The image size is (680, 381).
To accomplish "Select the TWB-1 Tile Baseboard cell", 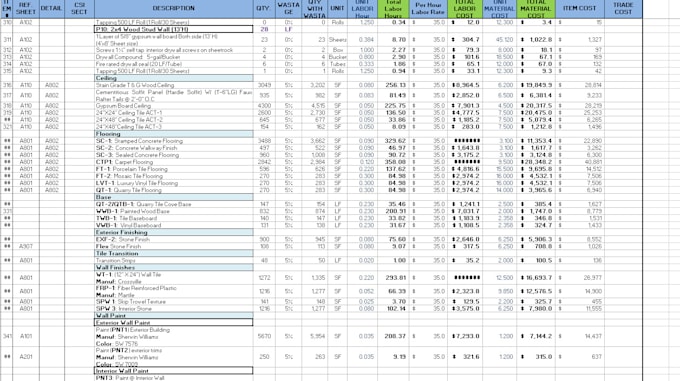I will (x=173, y=218).
